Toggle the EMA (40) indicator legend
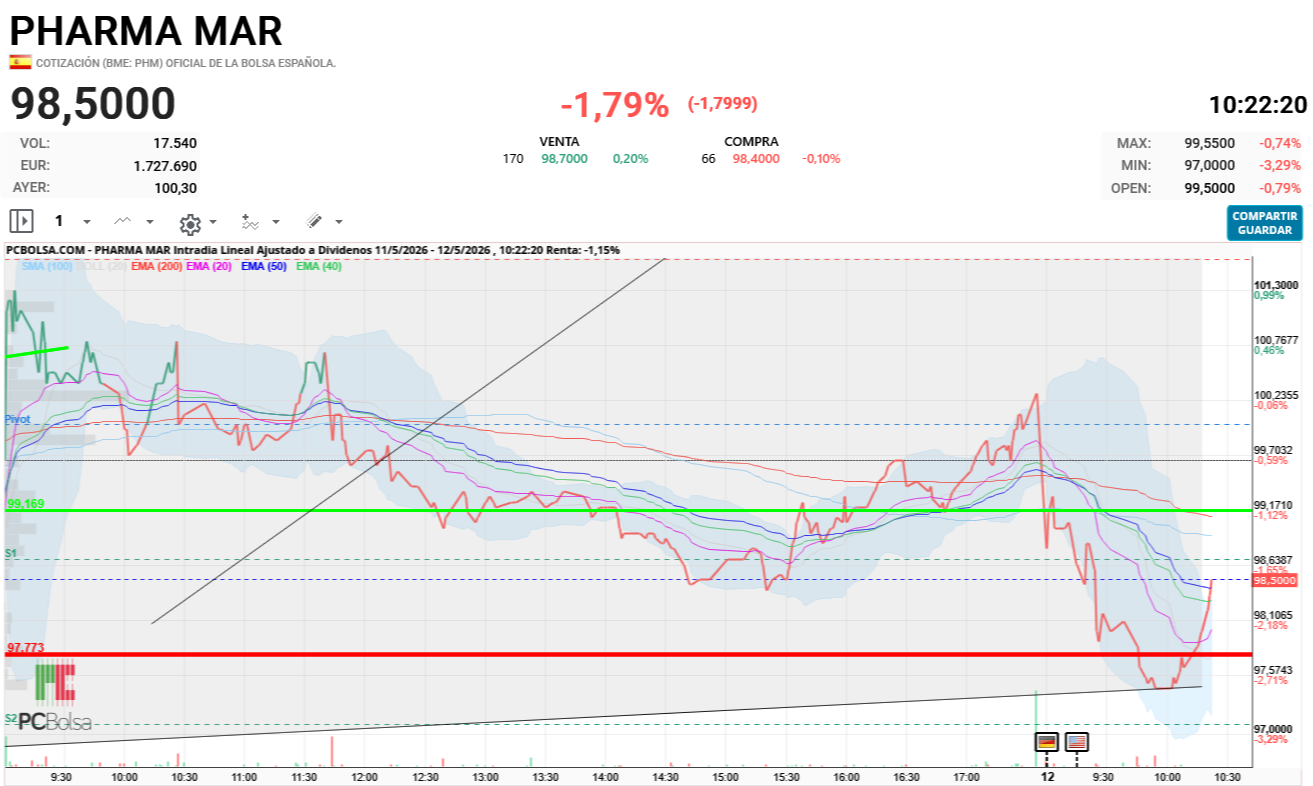 (x=318, y=266)
